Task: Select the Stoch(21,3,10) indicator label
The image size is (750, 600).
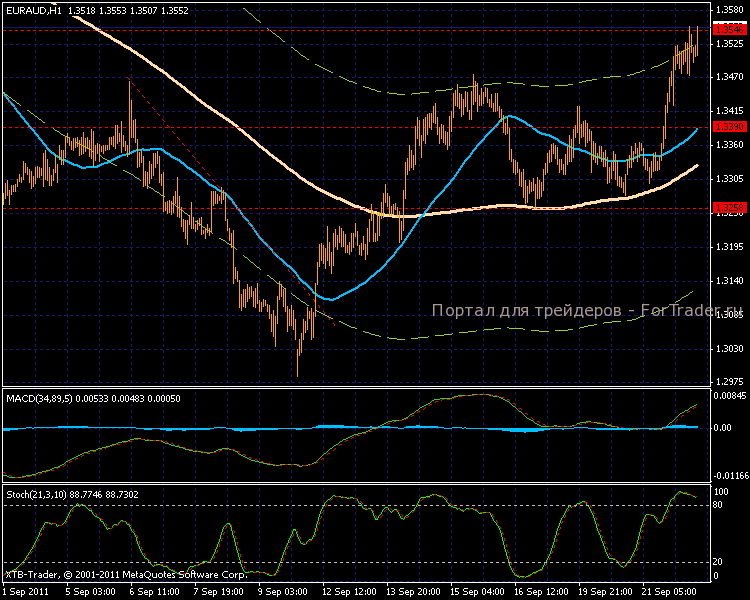Action: coord(37,494)
